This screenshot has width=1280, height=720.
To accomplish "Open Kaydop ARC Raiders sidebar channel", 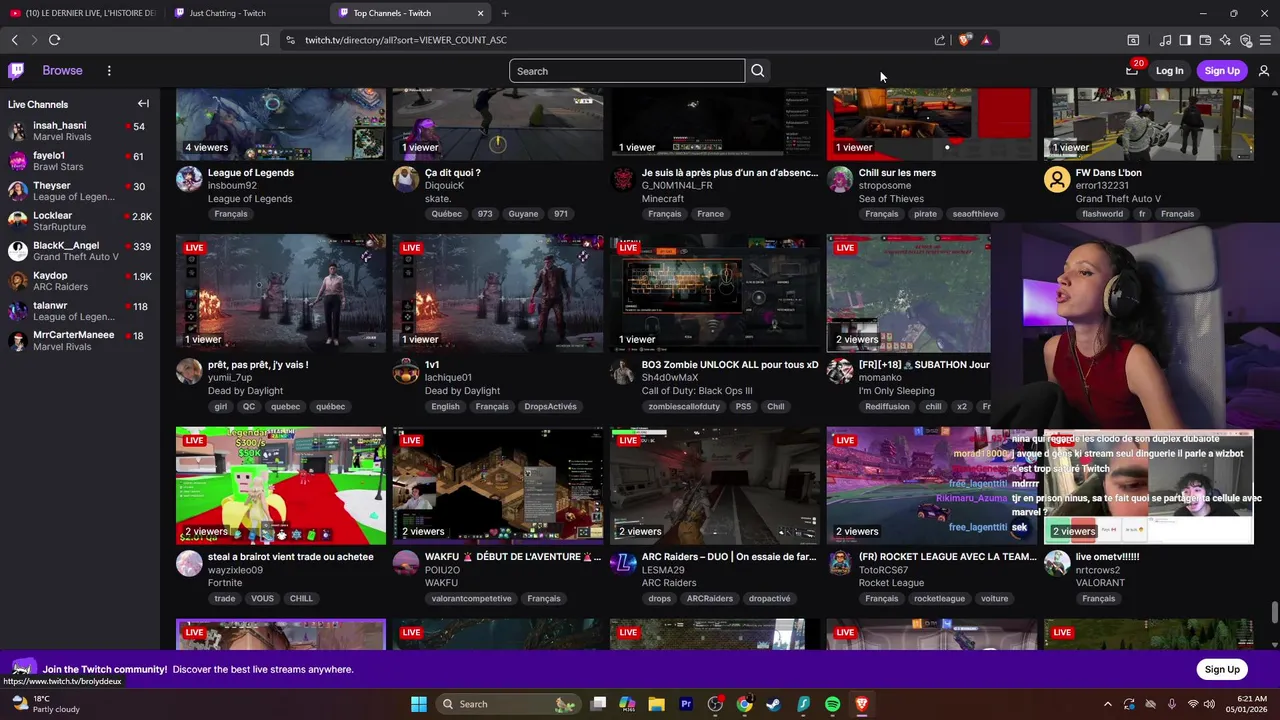I will coord(80,281).
